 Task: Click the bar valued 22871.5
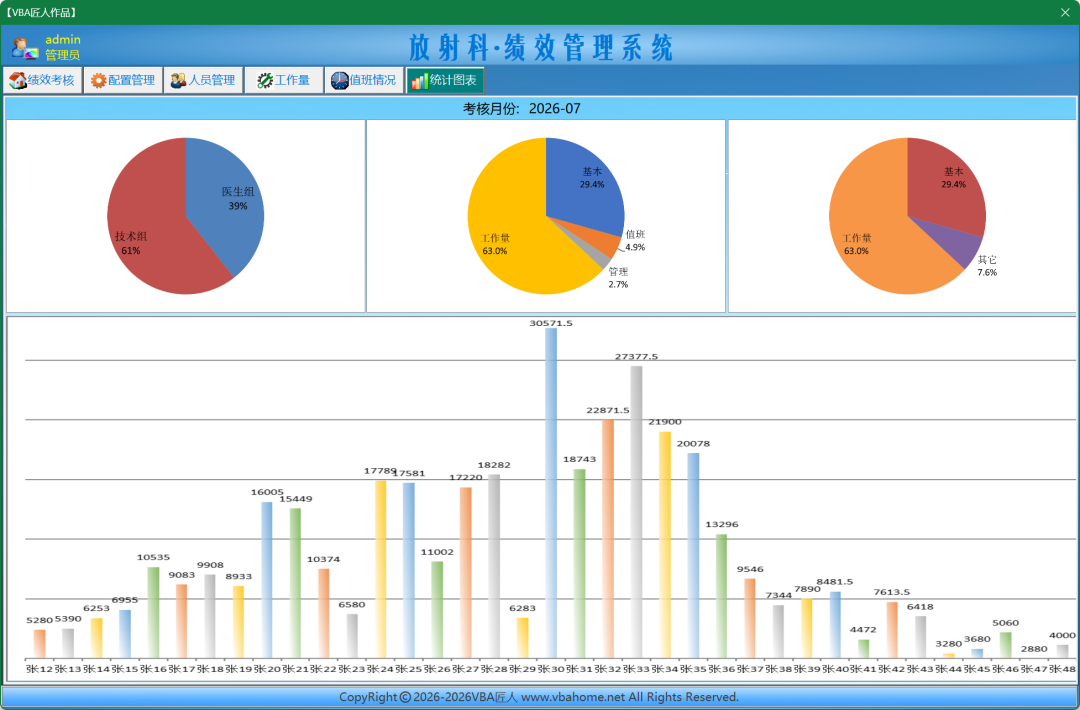[x=608, y=539]
